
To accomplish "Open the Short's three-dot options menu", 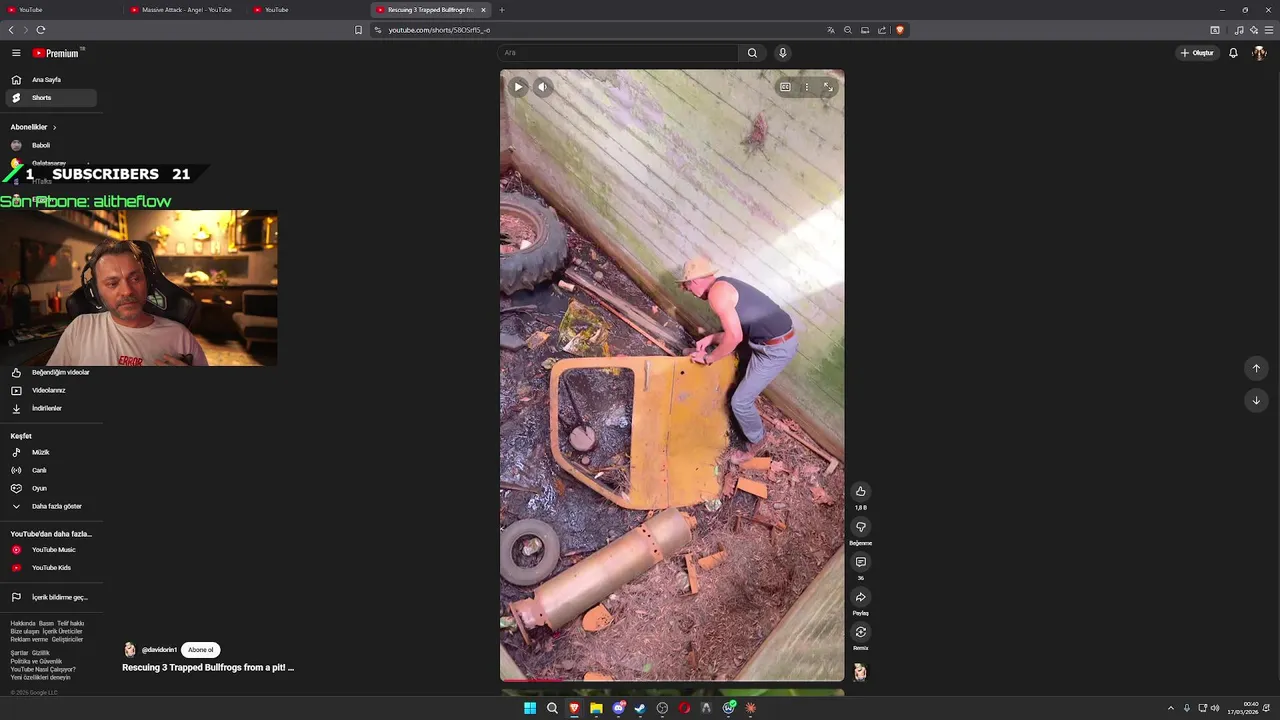I will (807, 87).
